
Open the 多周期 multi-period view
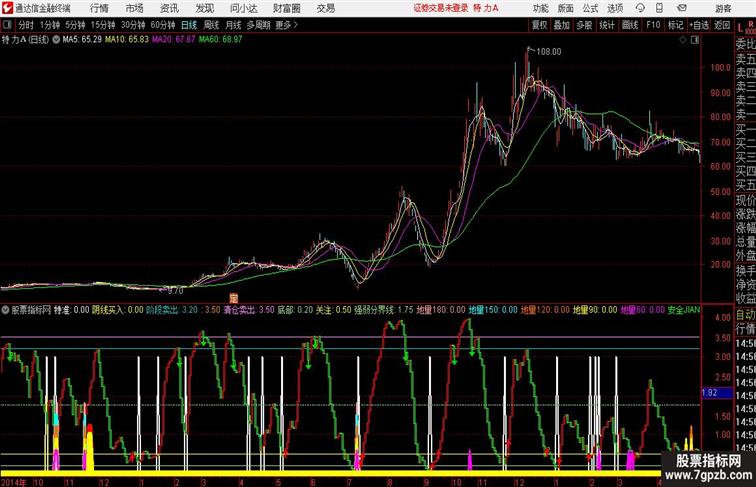258,25
